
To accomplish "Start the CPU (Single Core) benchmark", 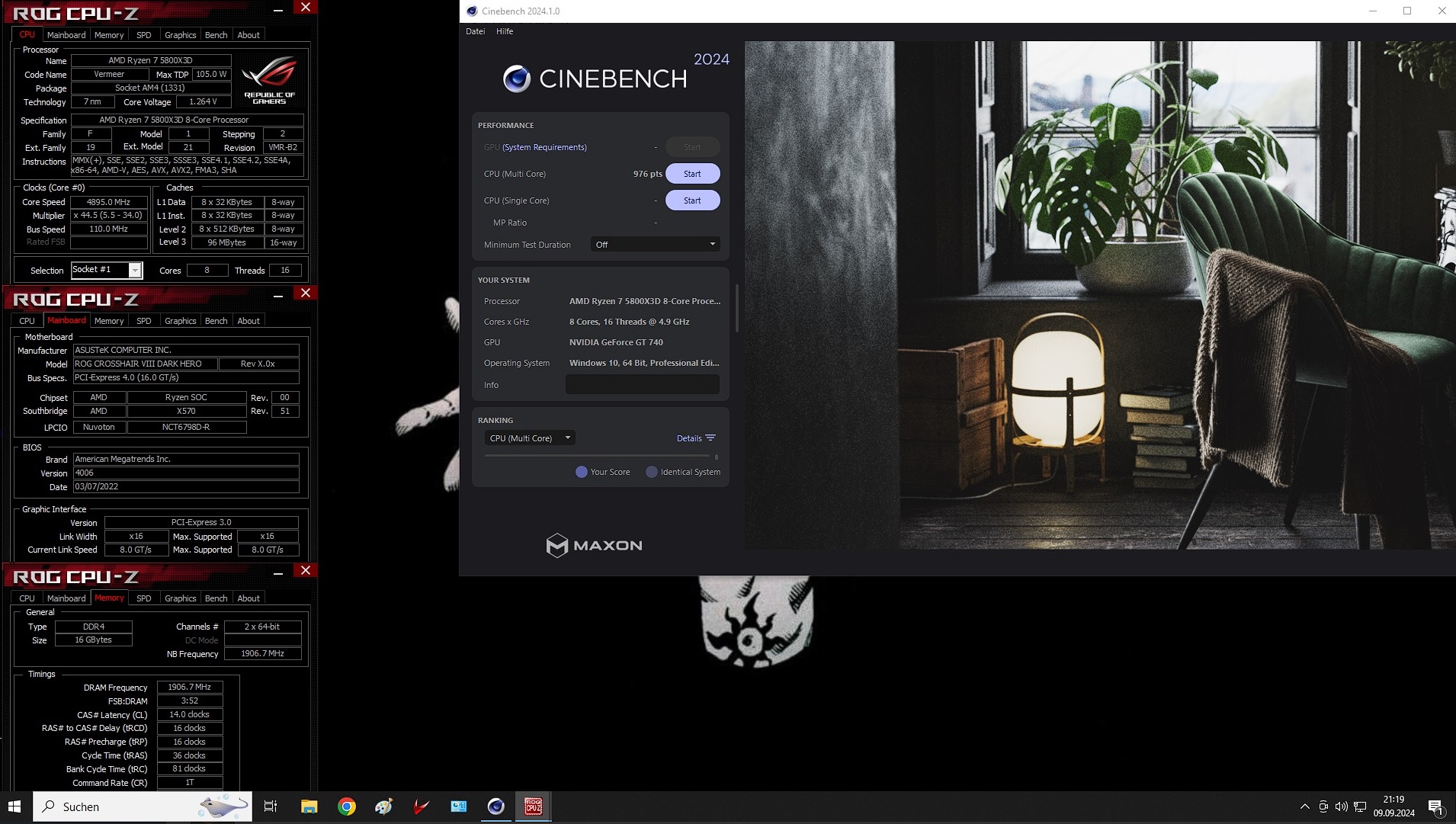I will coord(692,200).
